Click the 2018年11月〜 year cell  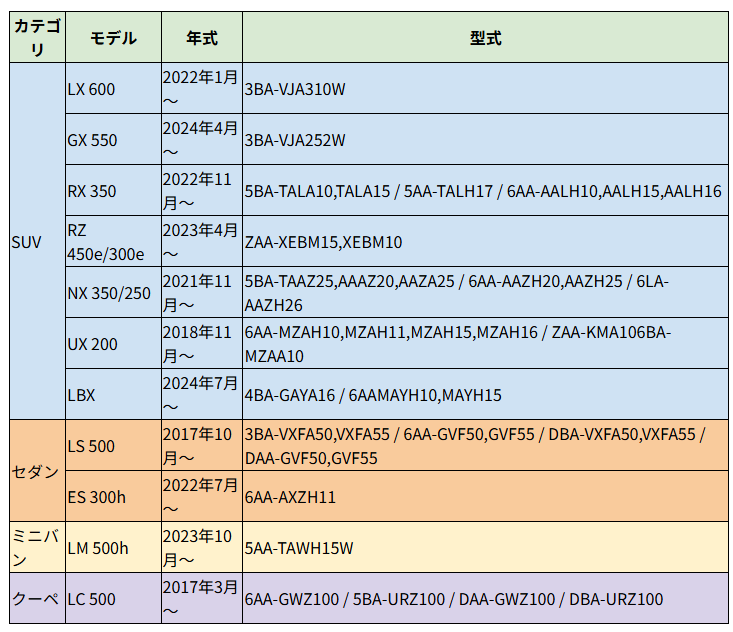(x=202, y=343)
